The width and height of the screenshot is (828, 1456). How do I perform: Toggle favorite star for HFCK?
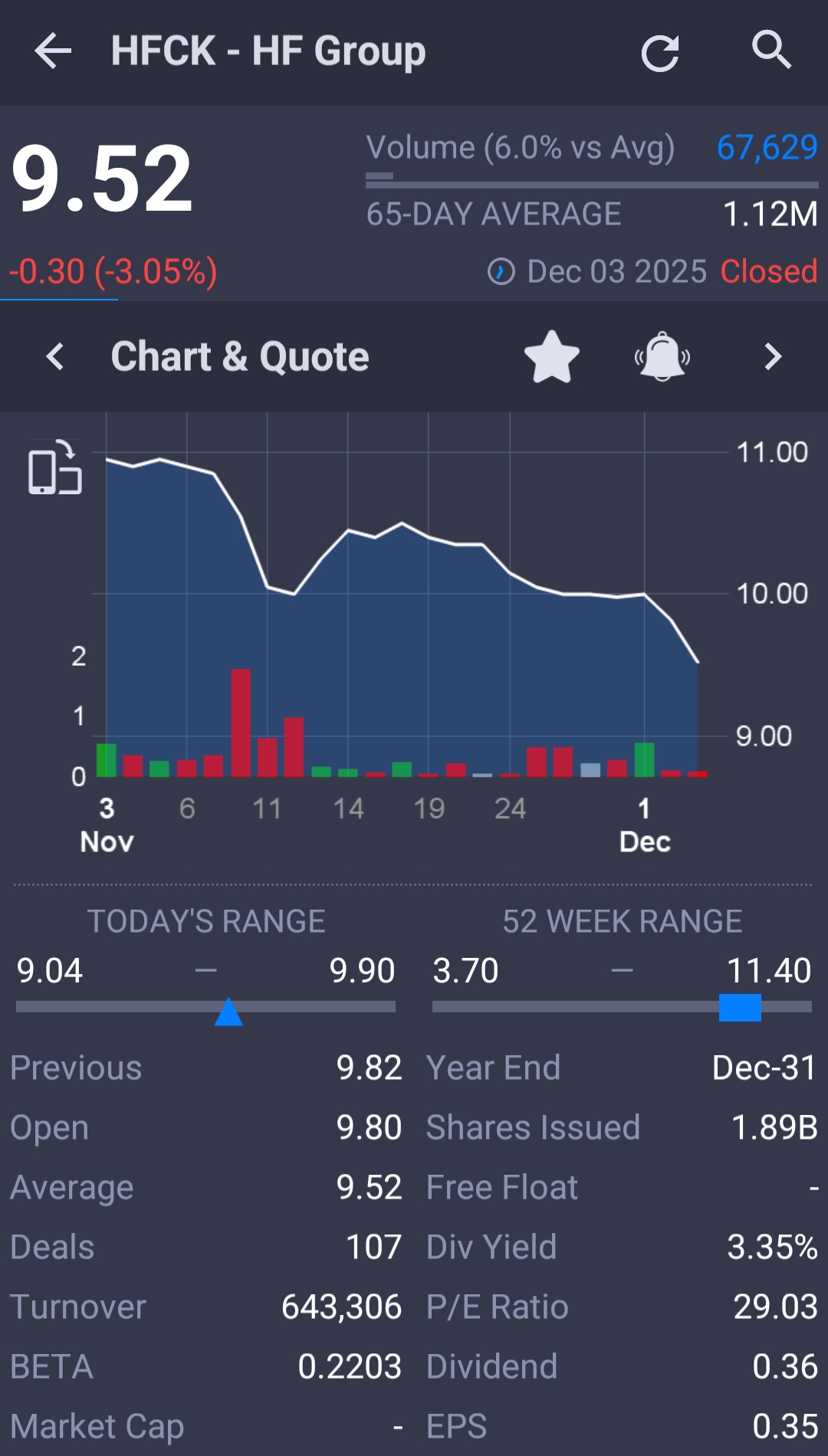[551, 357]
